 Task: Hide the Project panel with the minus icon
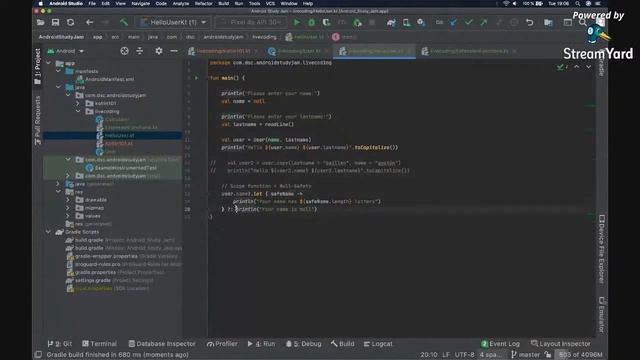coord(174,51)
